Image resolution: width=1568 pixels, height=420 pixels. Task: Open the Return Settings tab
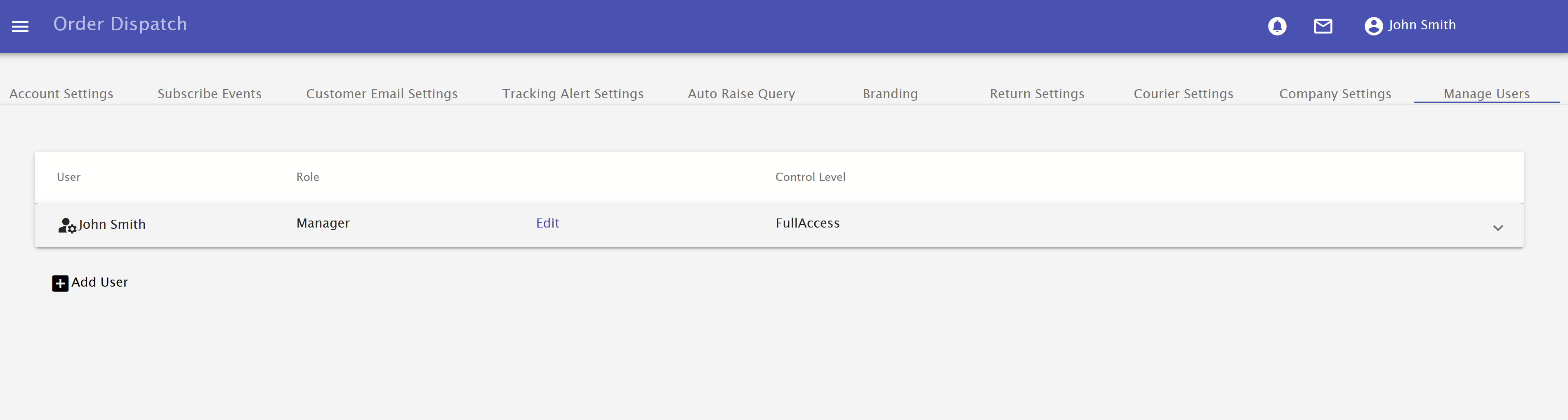click(1037, 94)
